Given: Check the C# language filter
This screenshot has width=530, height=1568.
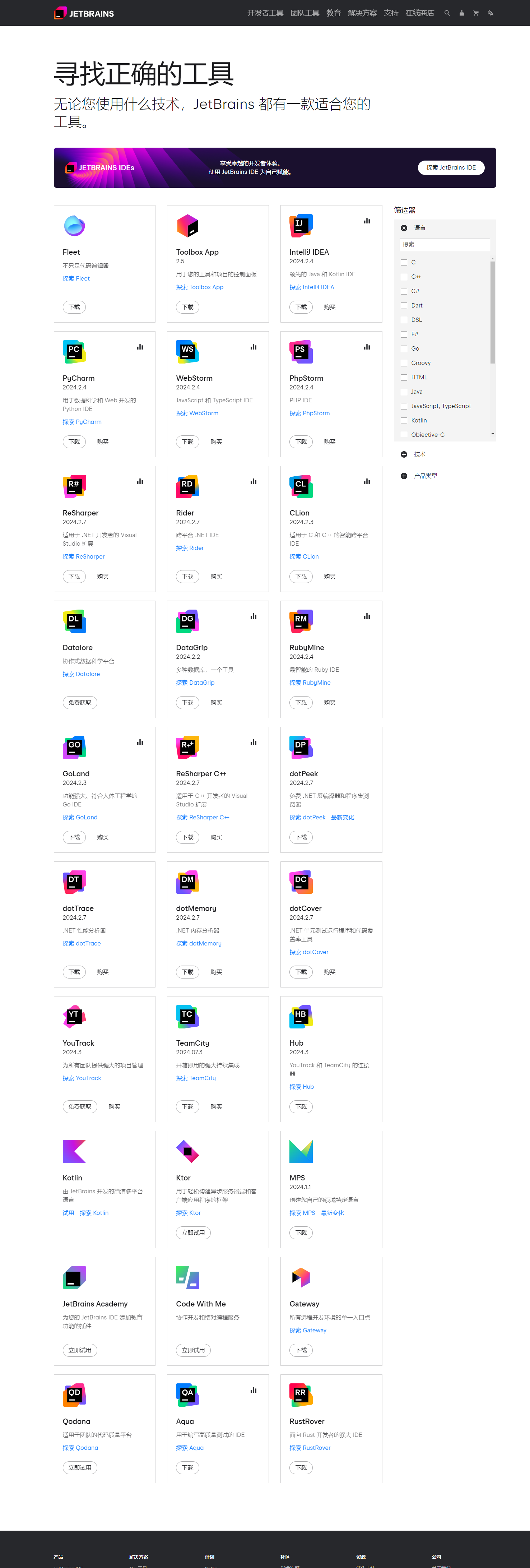Looking at the screenshot, I should [x=404, y=291].
